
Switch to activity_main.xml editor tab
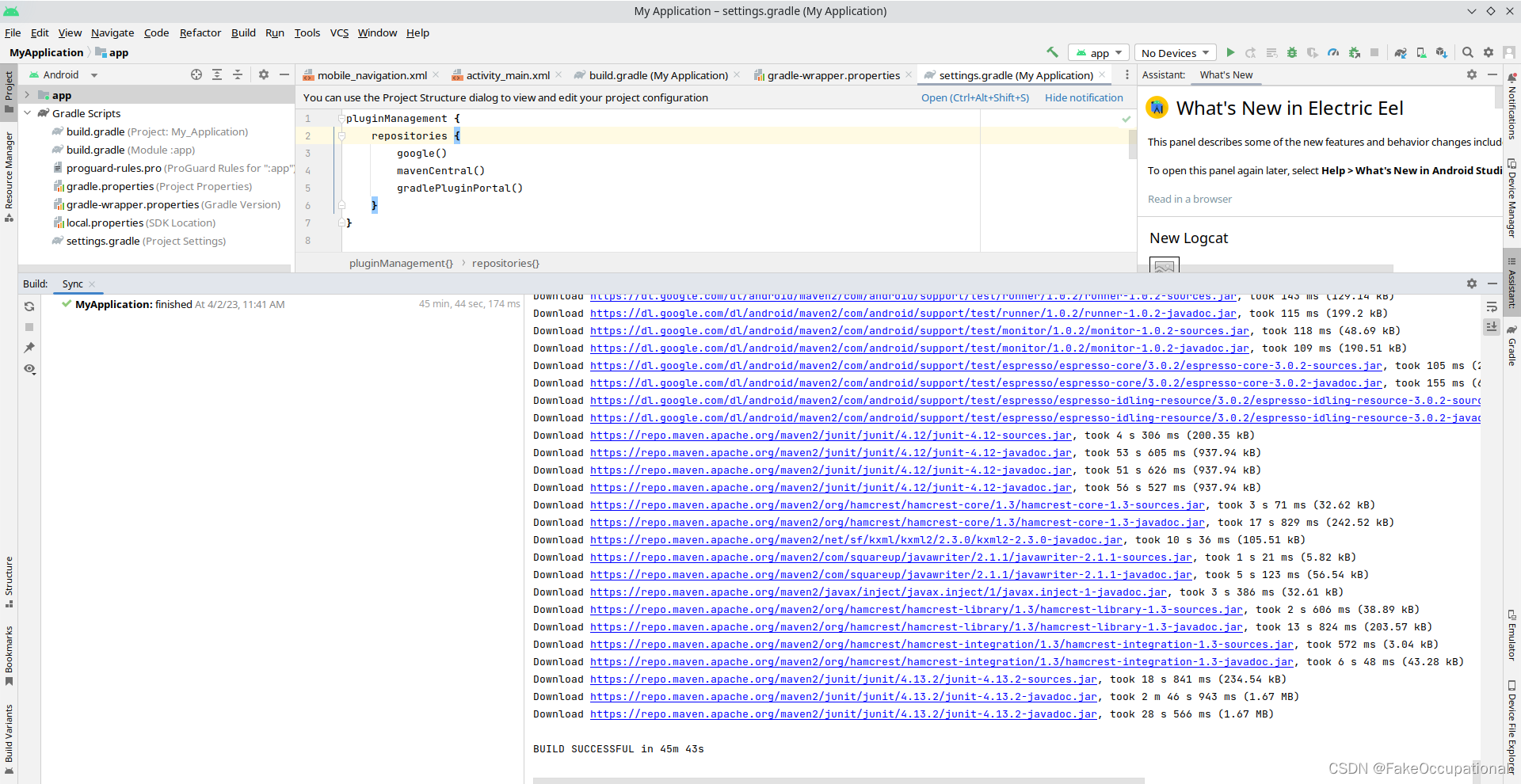(x=507, y=75)
